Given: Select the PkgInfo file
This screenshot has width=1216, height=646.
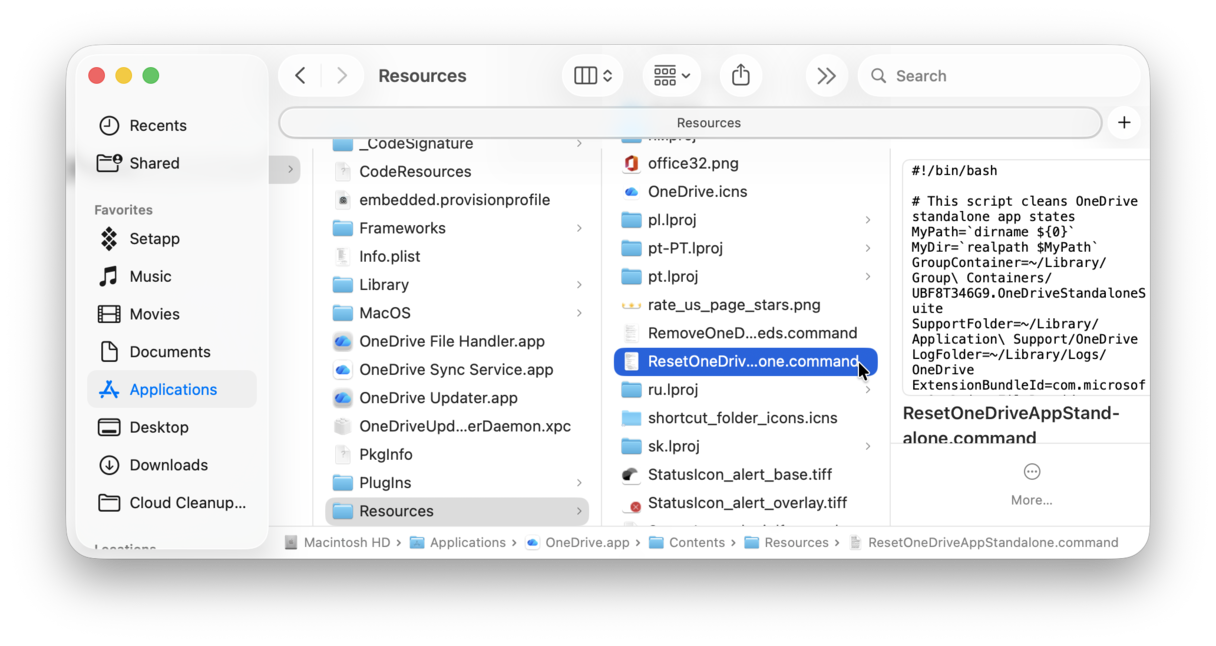Looking at the screenshot, I should [x=457, y=454].
